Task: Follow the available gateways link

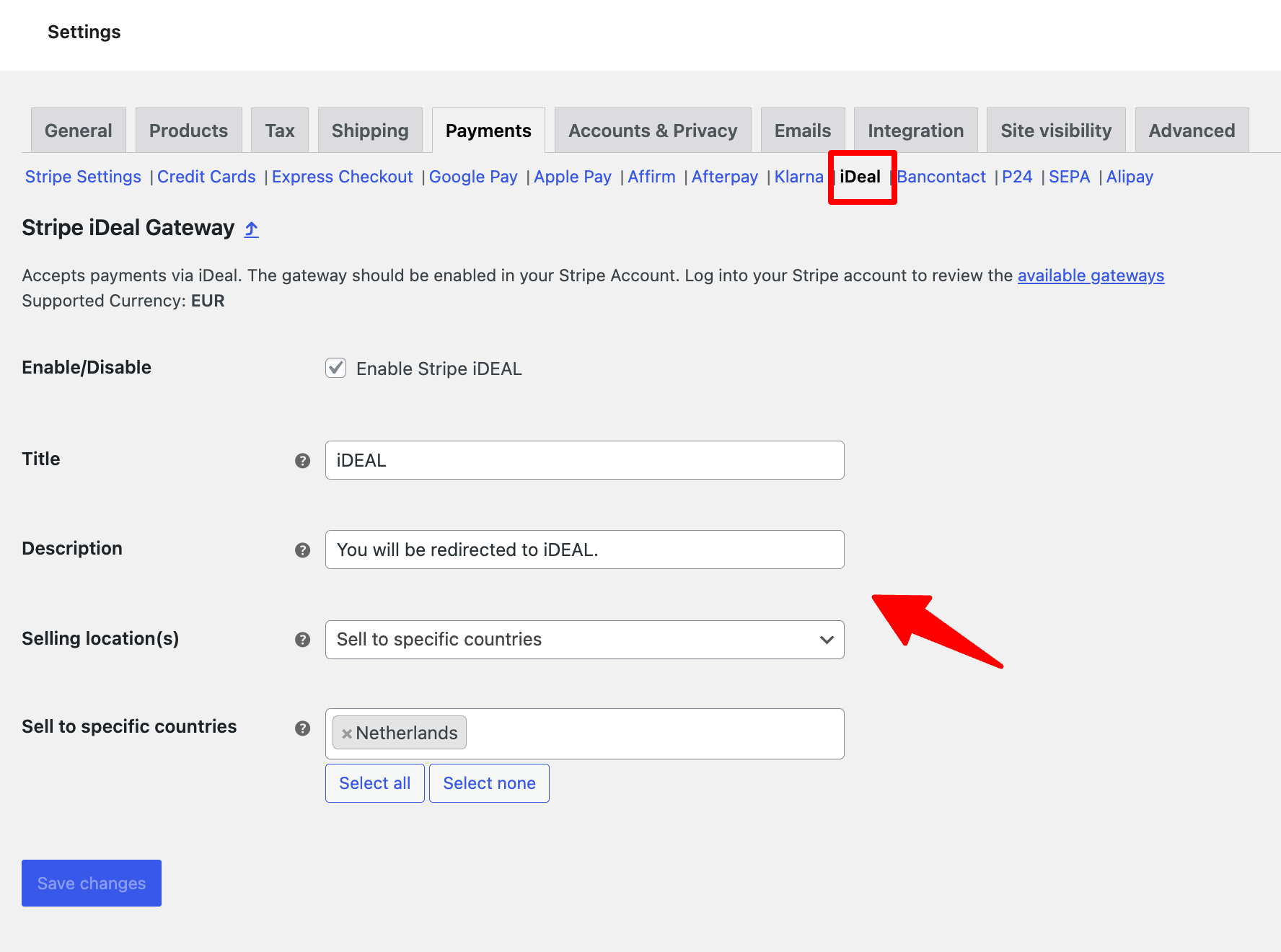Action: pyautogui.click(x=1091, y=276)
